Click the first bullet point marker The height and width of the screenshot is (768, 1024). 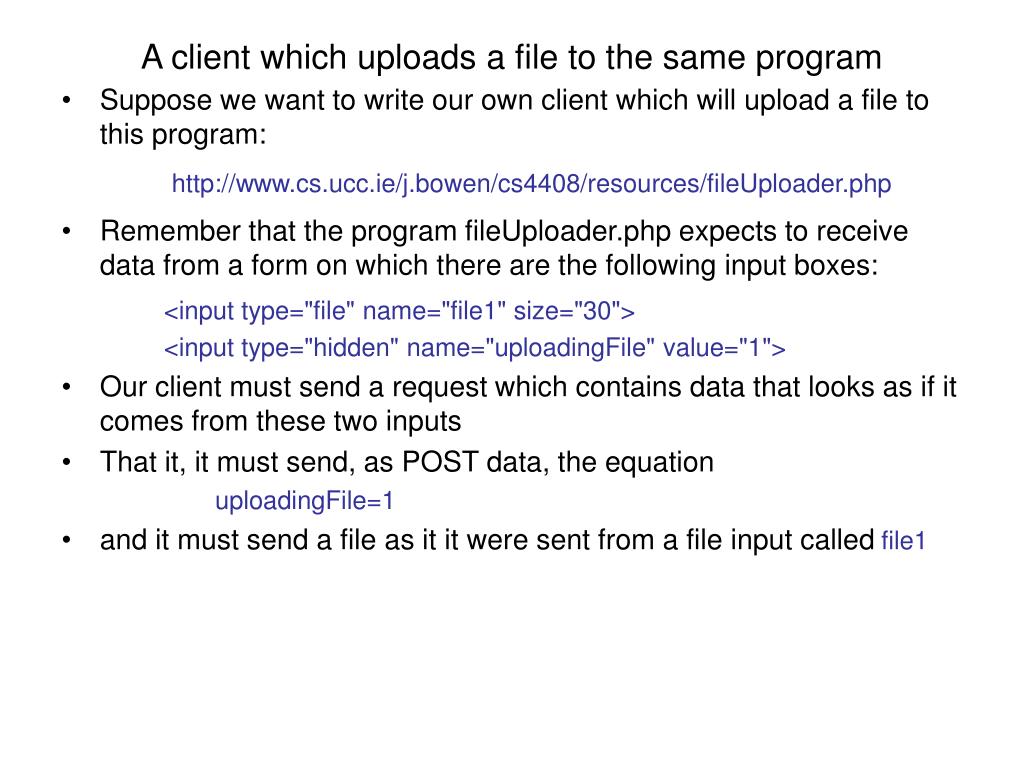click(x=66, y=101)
